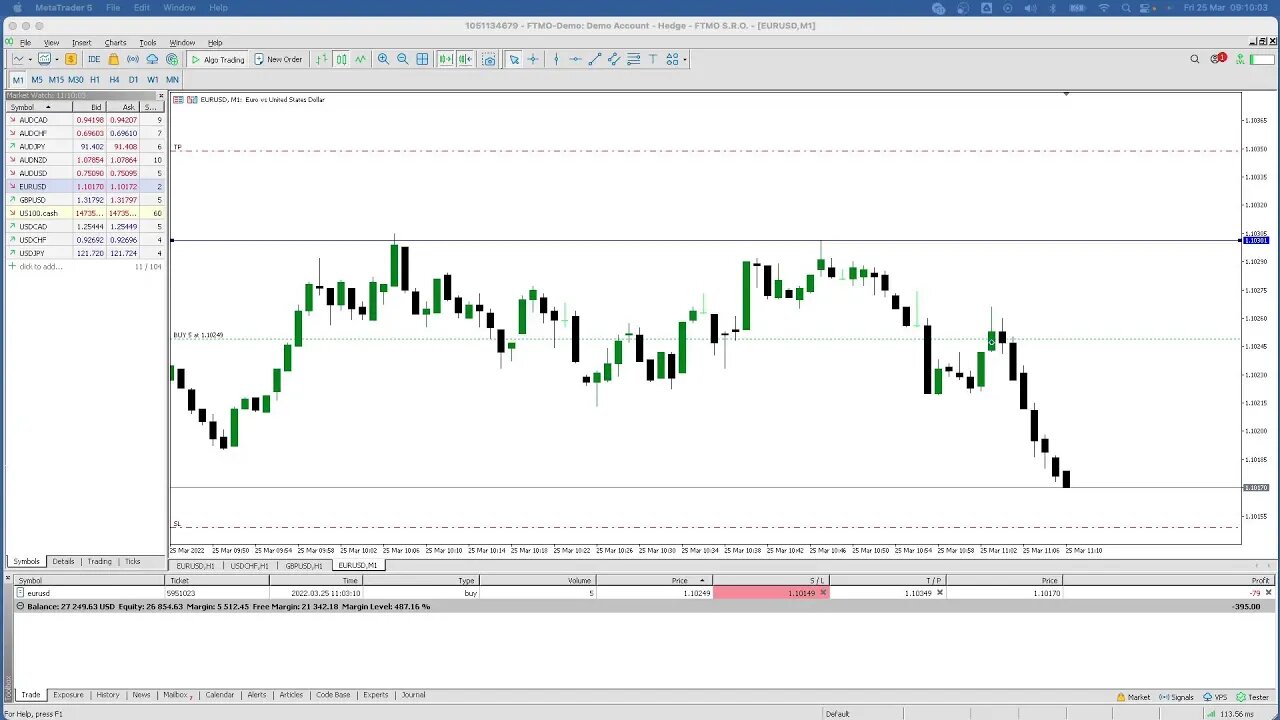This screenshot has height=720, width=1280.
Task: Open the Journal tab in Toolbox
Action: click(414, 695)
